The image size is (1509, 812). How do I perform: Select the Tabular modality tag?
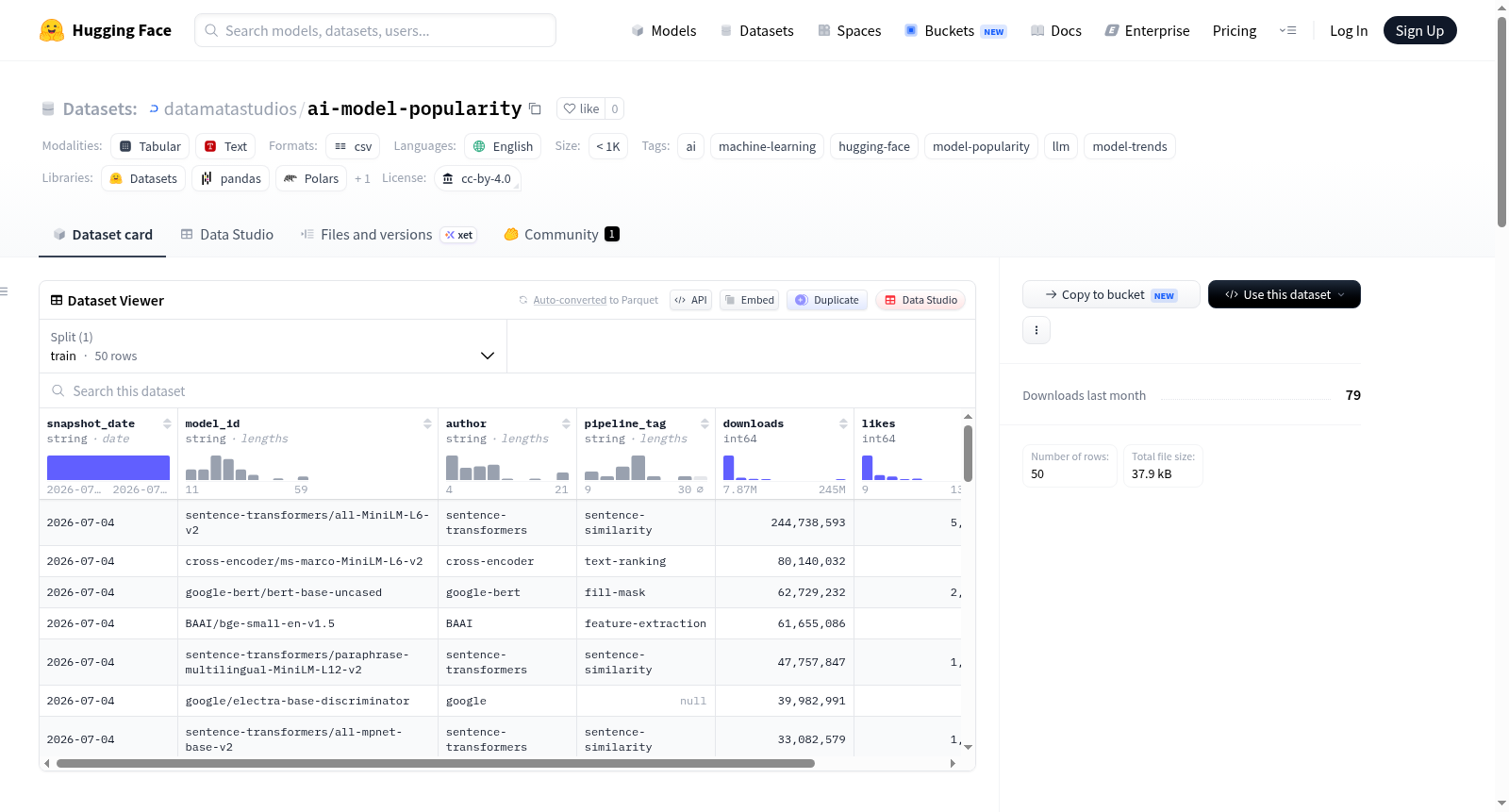coord(150,146)
